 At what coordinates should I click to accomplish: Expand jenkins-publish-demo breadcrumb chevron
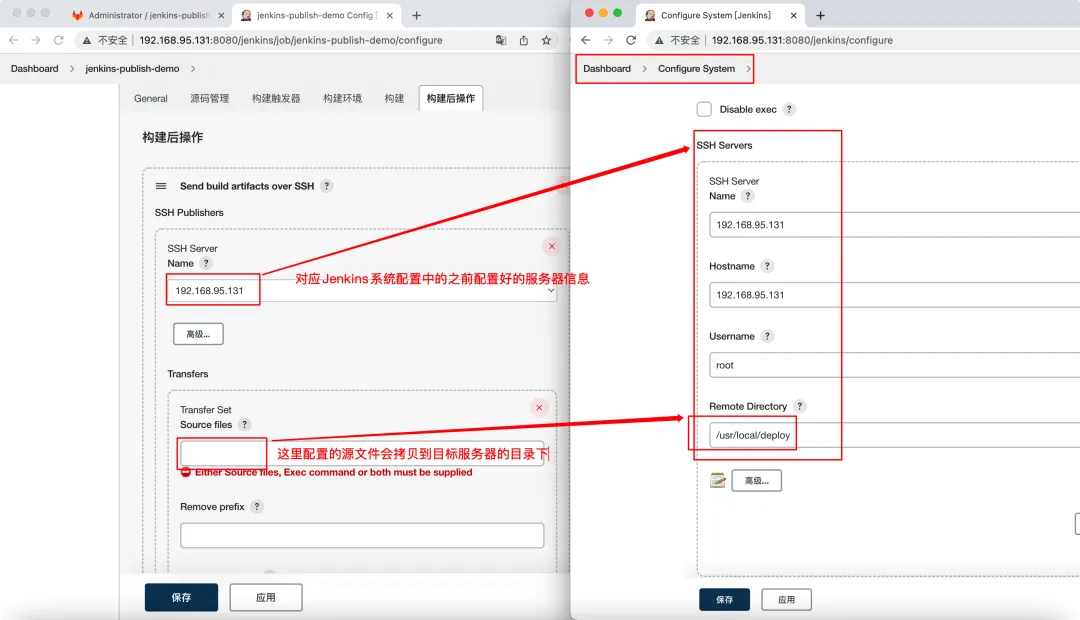[x=193, y=68]
